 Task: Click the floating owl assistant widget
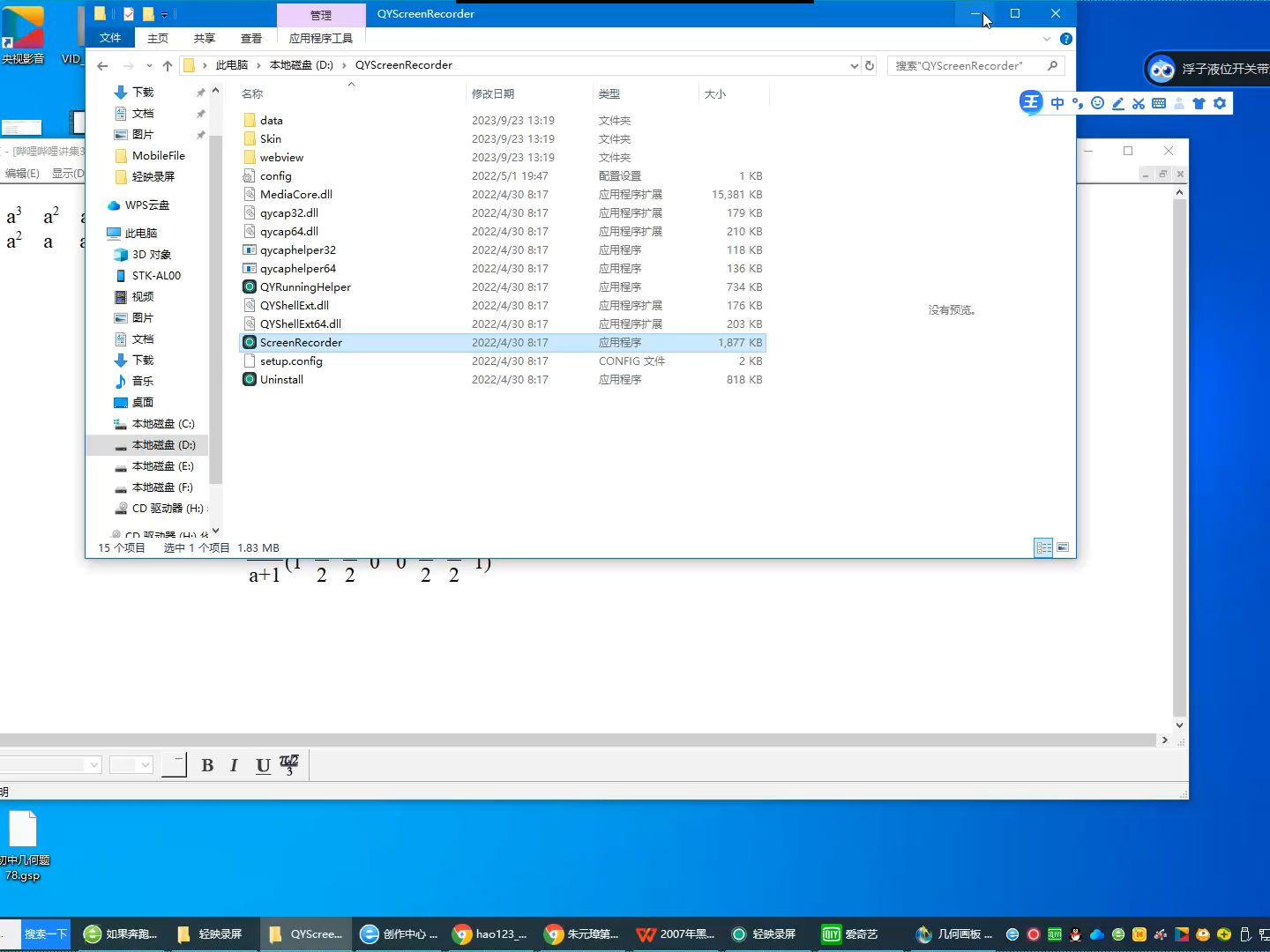1162,69
